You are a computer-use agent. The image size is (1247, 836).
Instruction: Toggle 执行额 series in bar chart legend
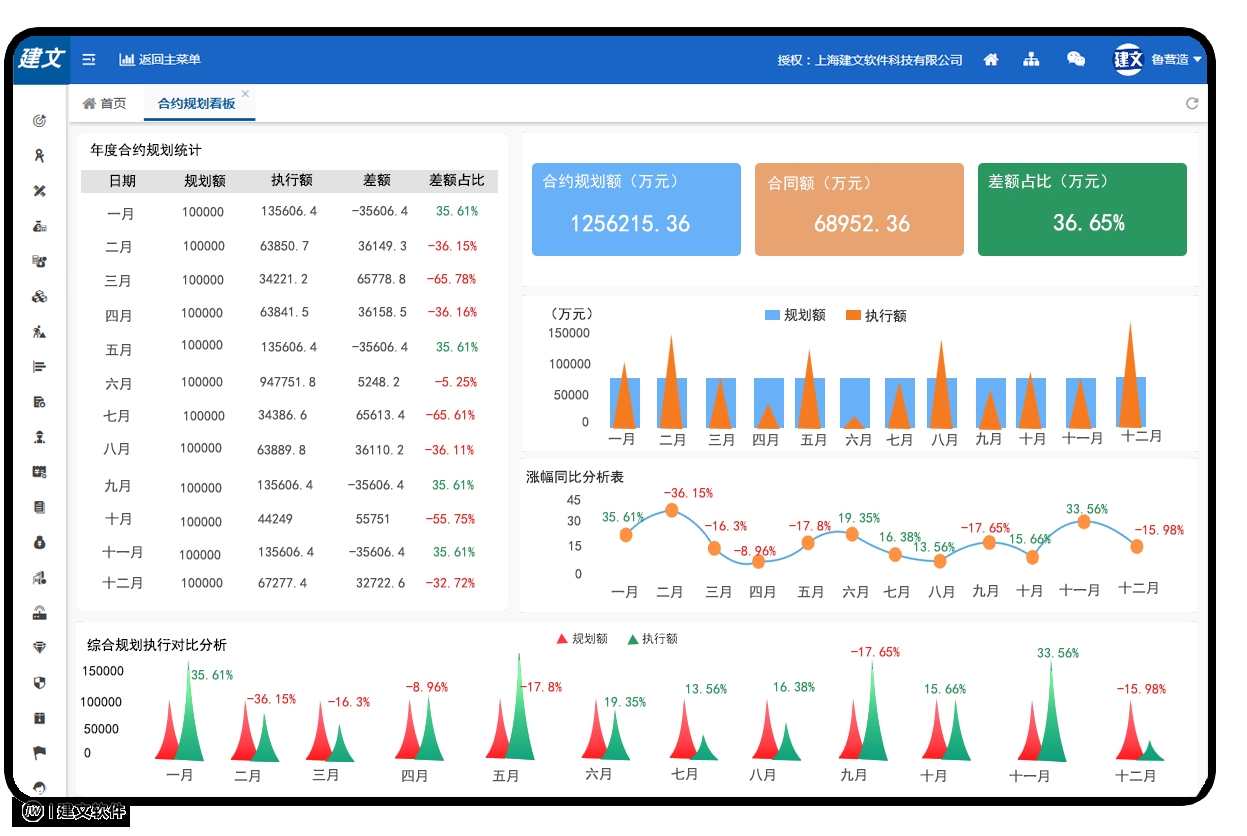coord(876,315)
